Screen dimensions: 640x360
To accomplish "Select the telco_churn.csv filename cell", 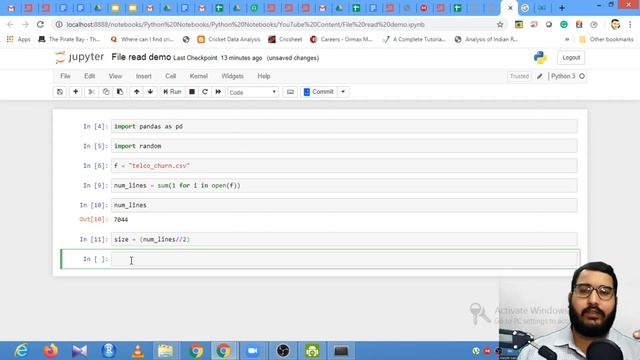I will (344, 166).
